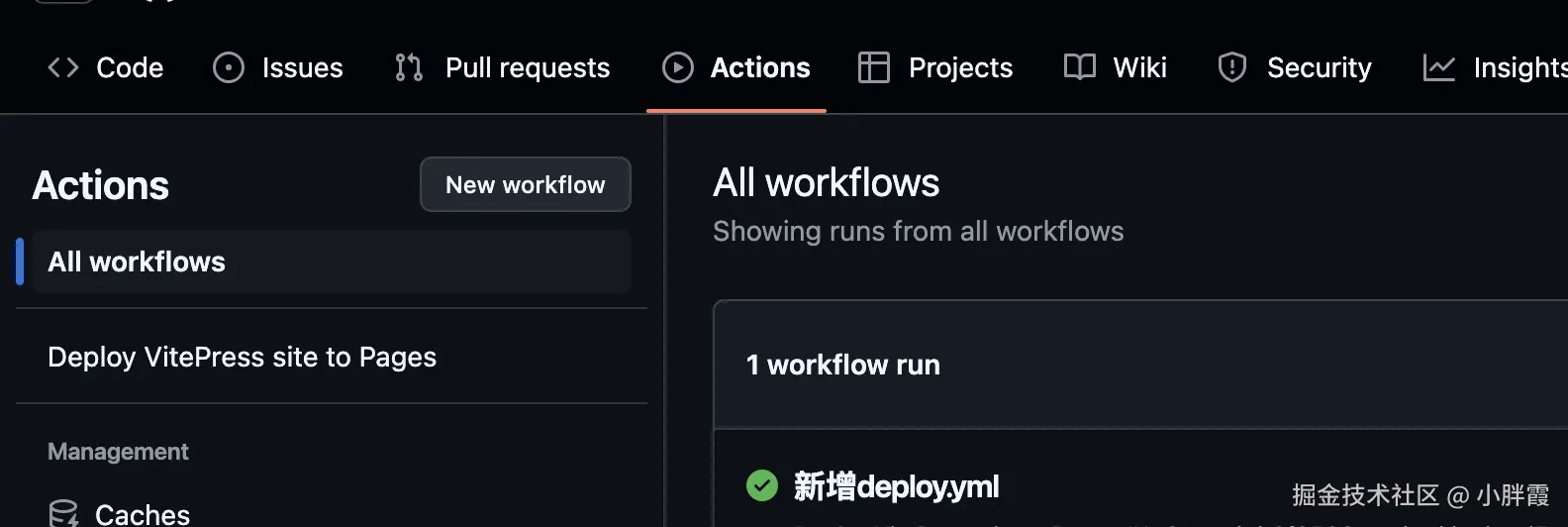1568x527 pixels.
Task: Click the Management section heading
Action: [118, 452]
